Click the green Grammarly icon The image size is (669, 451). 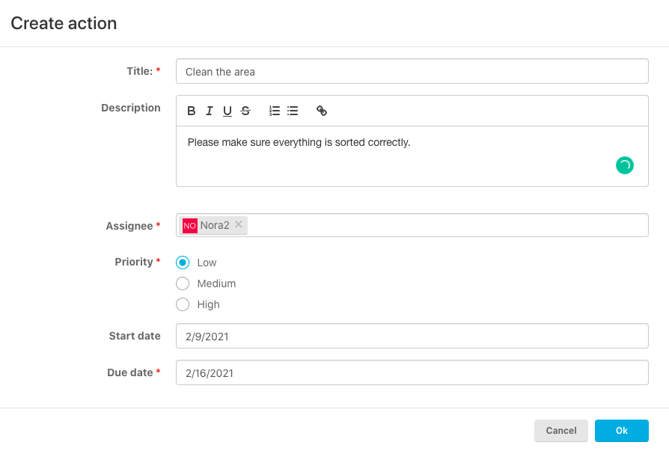(x=625, y=165)
